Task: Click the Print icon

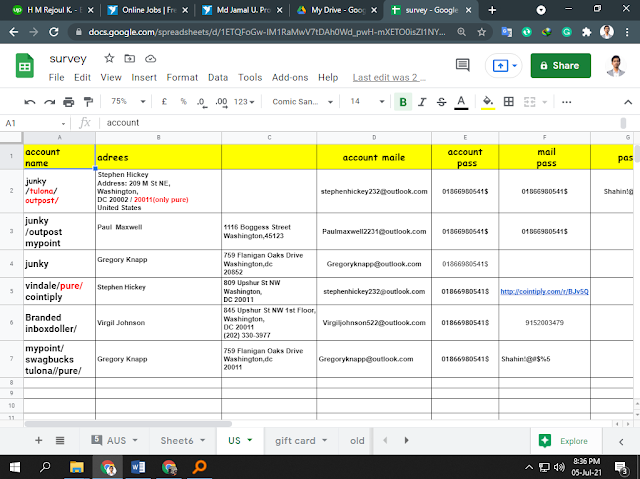Action: pyautogui.click(x=69, y=102)
